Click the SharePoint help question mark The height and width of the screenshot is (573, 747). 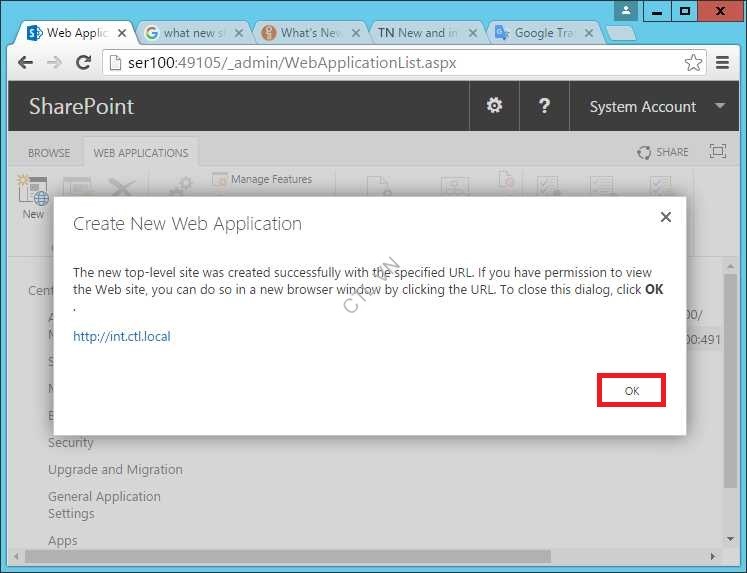point(544,106)
